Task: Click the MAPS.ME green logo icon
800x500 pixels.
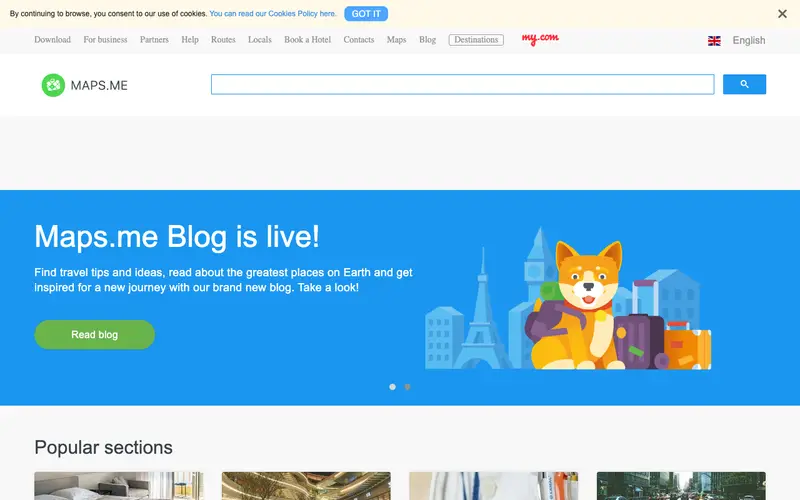Action: [53, 85]
